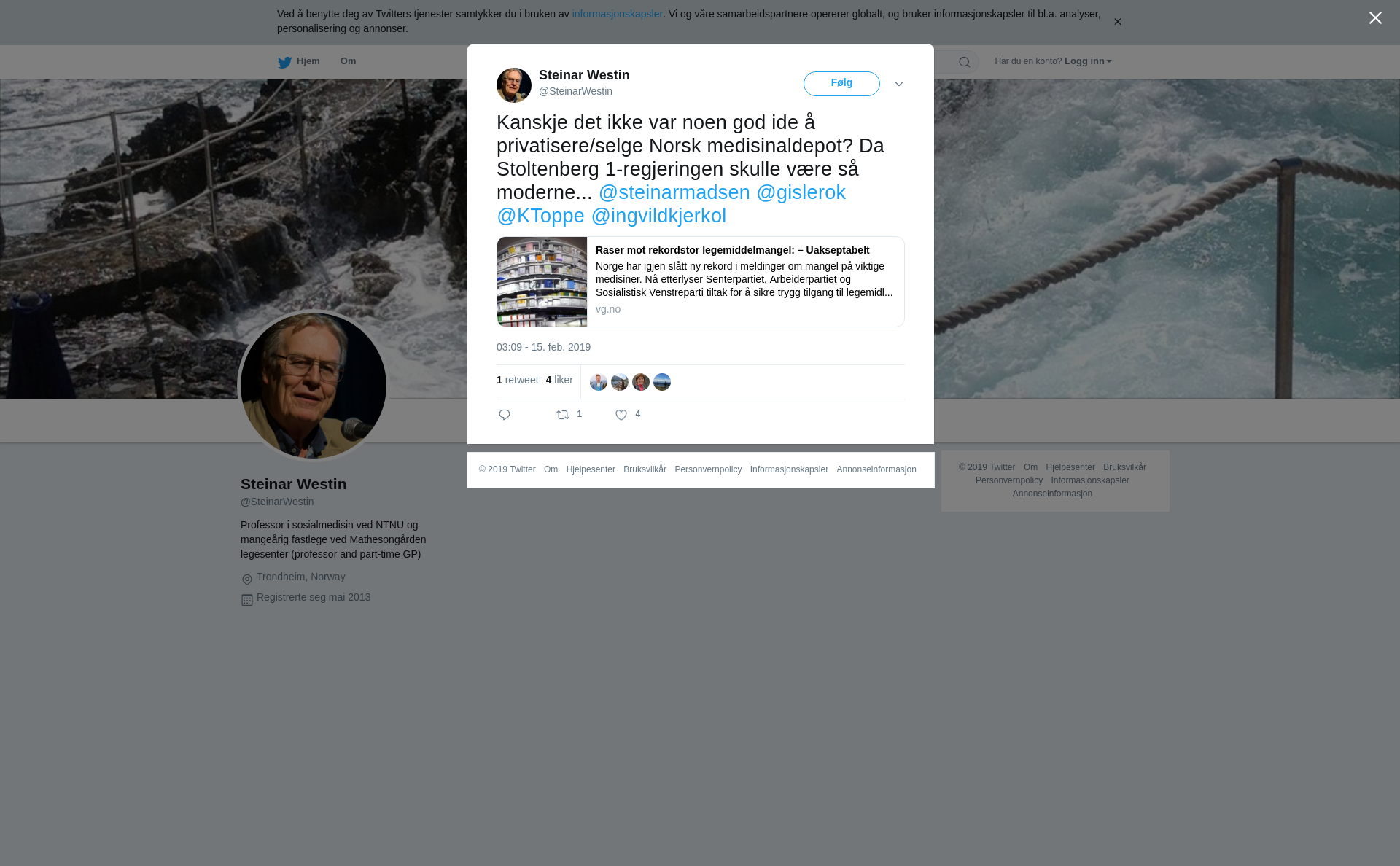The image size is (1400, 866).
Task: Click the reply speech bubble icon
Action: pos(505,415)
